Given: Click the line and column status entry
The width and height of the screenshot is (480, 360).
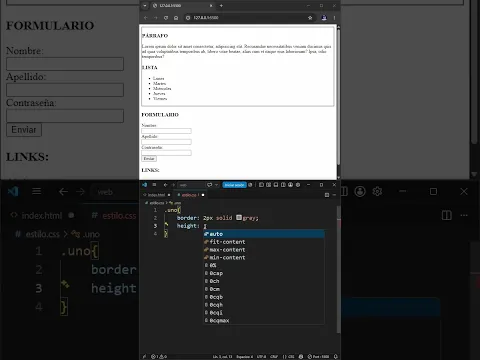Looking at the screenshot, I should click(223, 356).
